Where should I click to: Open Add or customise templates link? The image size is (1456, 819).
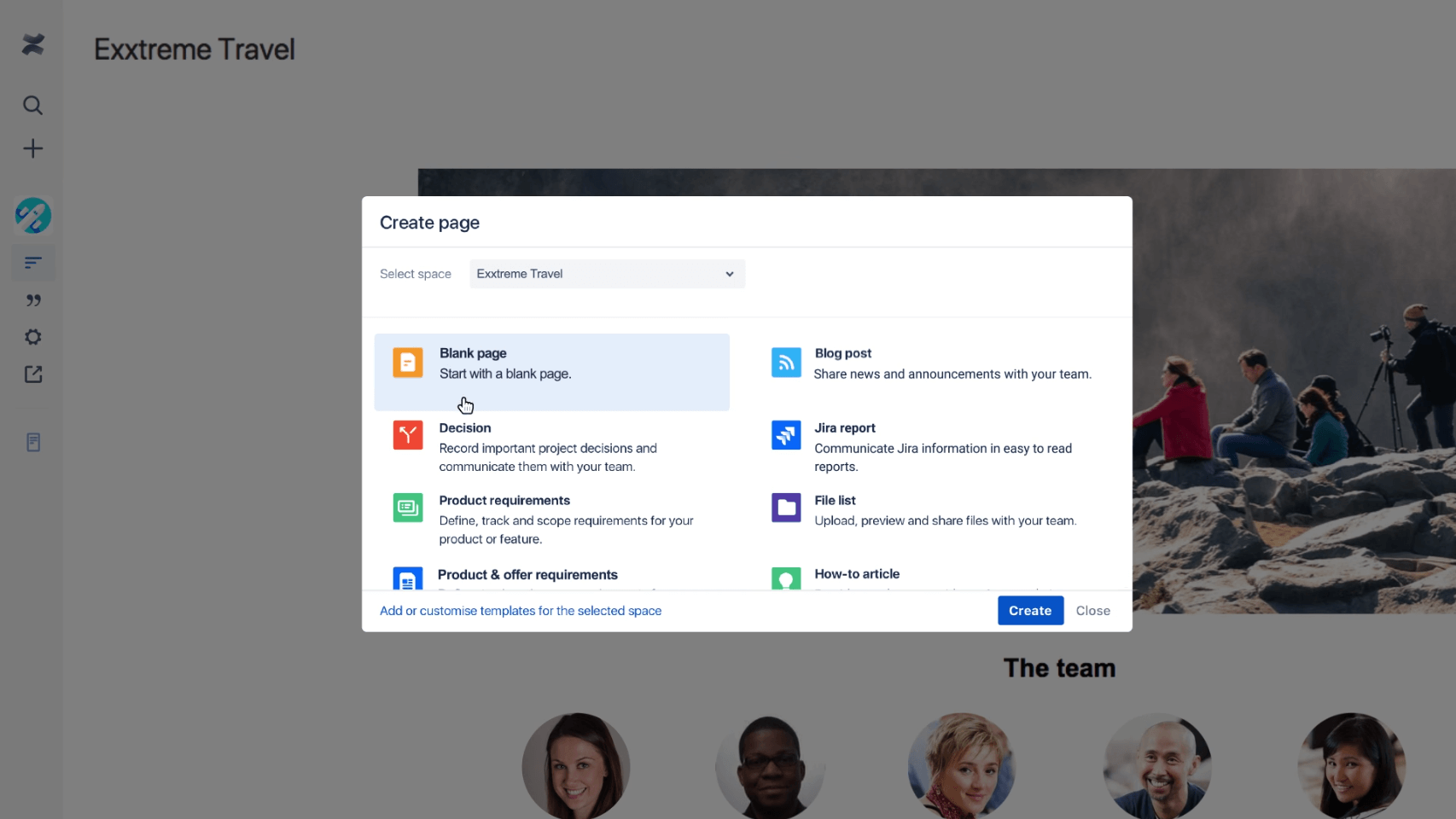pos(521,610)
